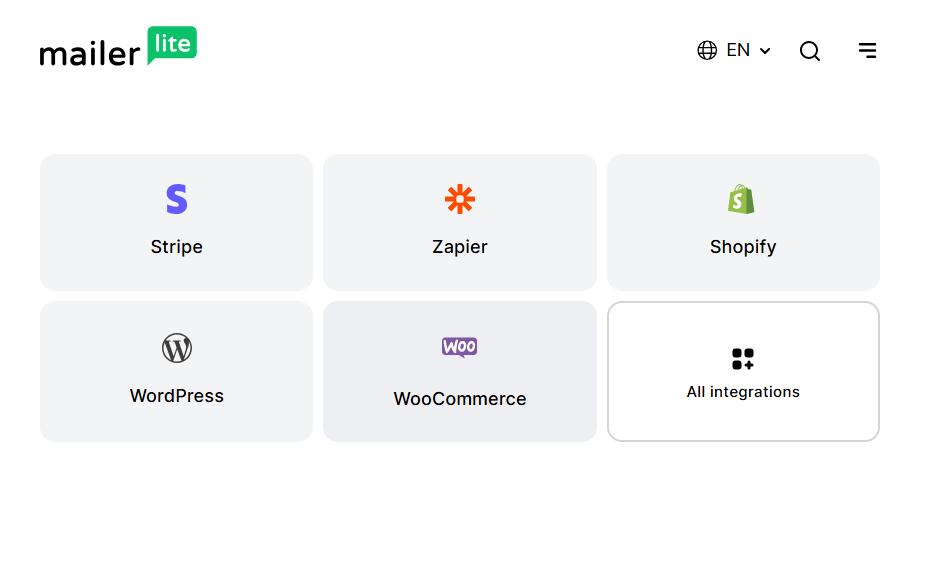Click the purple WooCommerce badge icon
Image resolution: width=942 pixels, height=580 pixels.
459,348
